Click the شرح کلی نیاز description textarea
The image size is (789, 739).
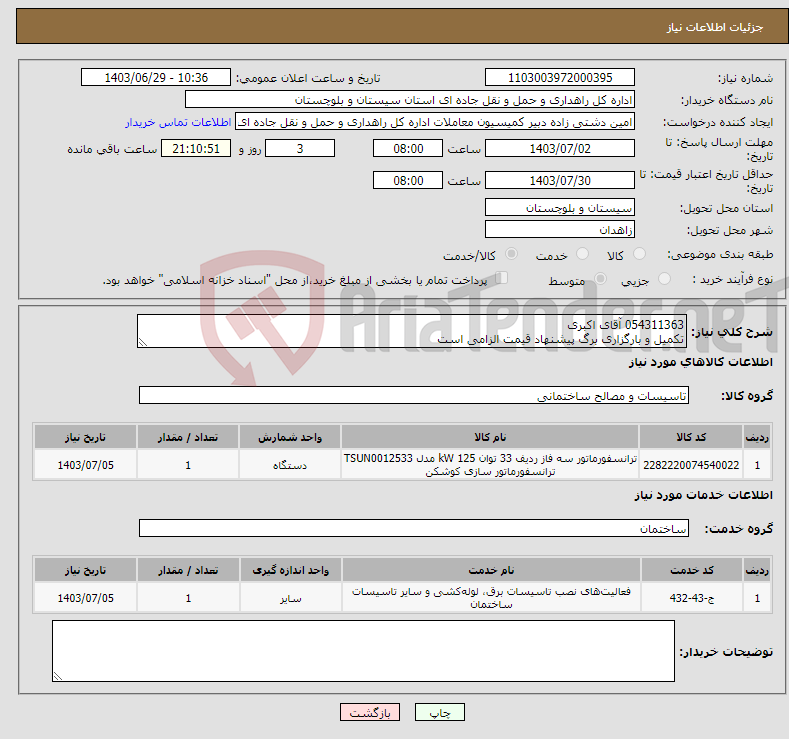point(412,331)
